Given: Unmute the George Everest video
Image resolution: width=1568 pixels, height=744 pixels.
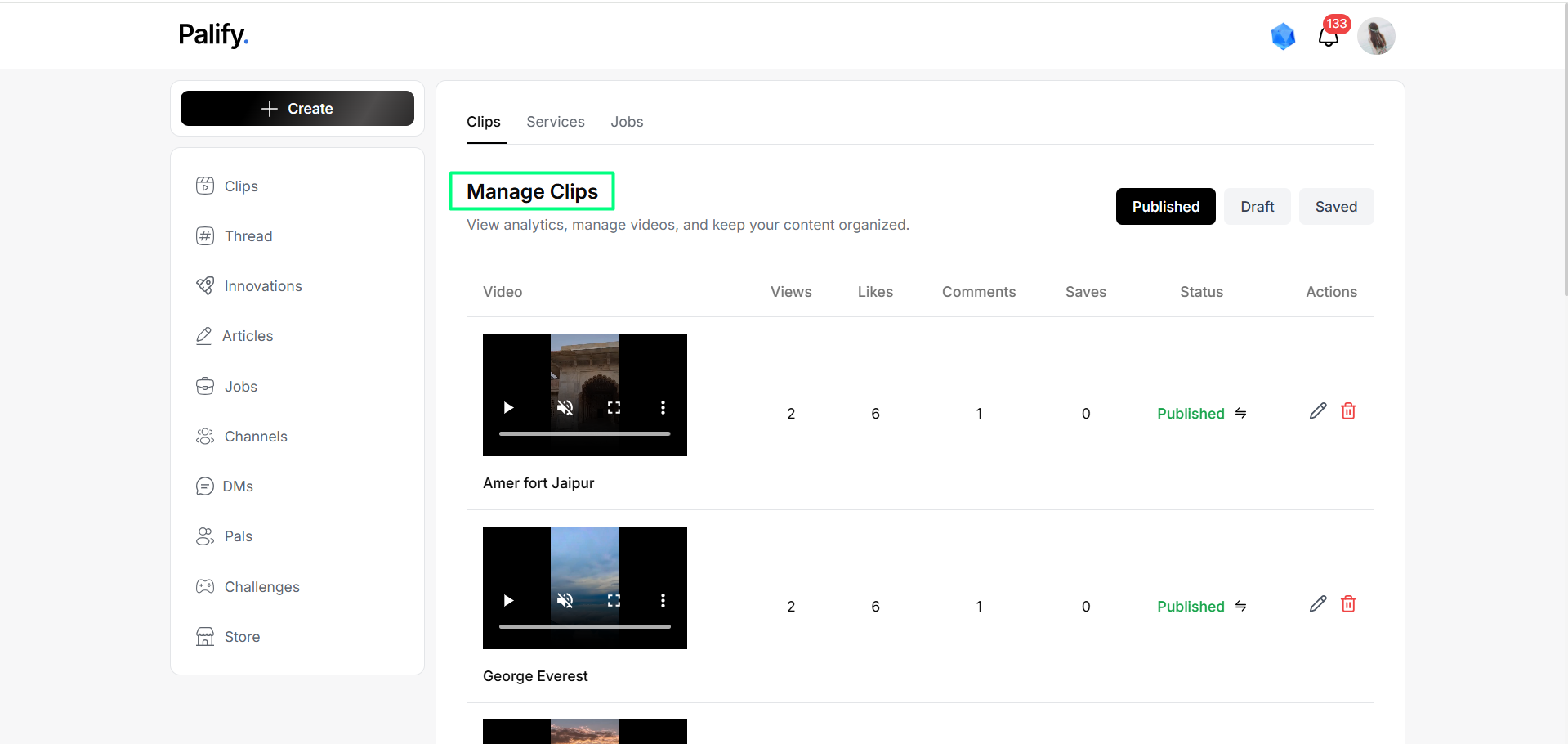Looking at the screenshot, I should tap(565, 600).
